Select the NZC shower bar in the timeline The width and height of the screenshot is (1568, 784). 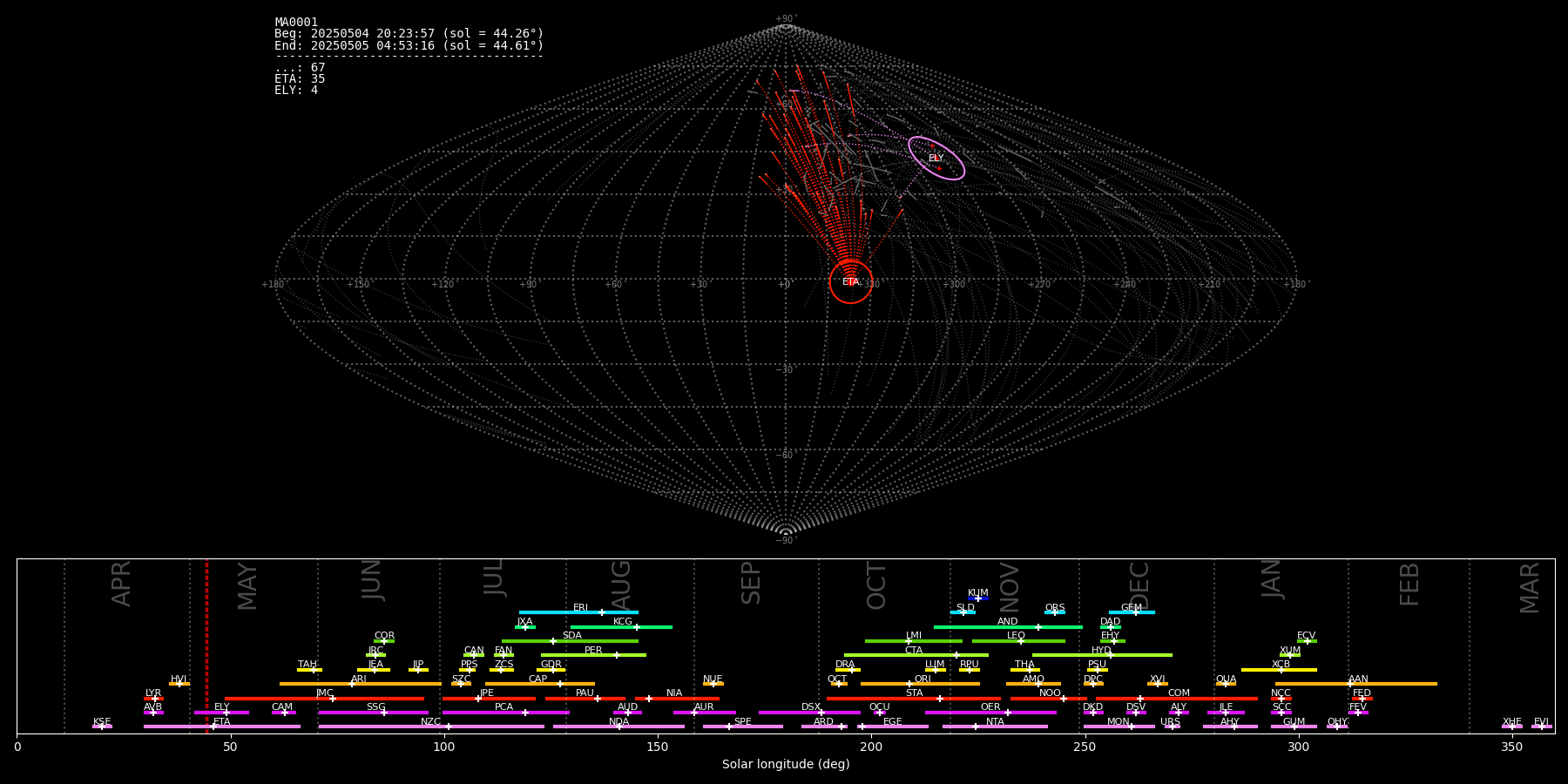431,727
